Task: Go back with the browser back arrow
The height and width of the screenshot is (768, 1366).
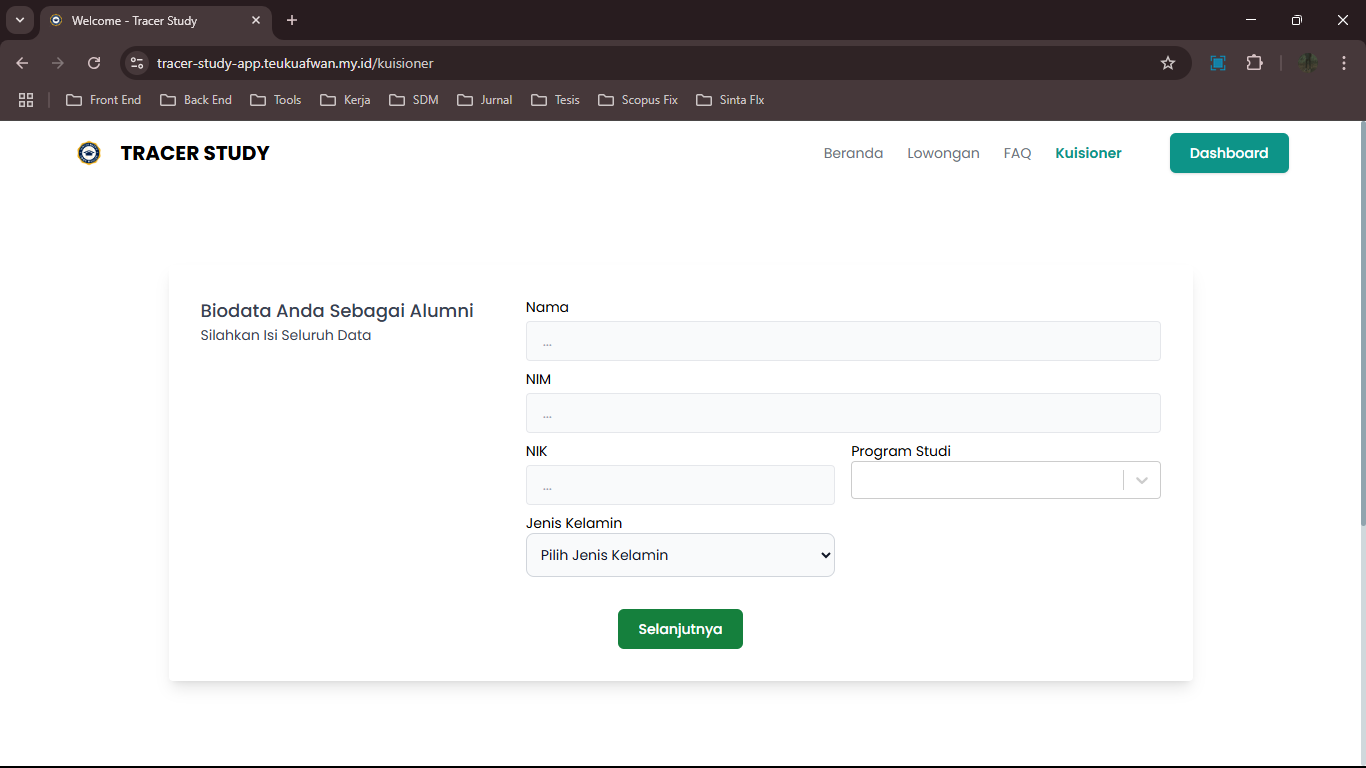Action: coord(22,63)
